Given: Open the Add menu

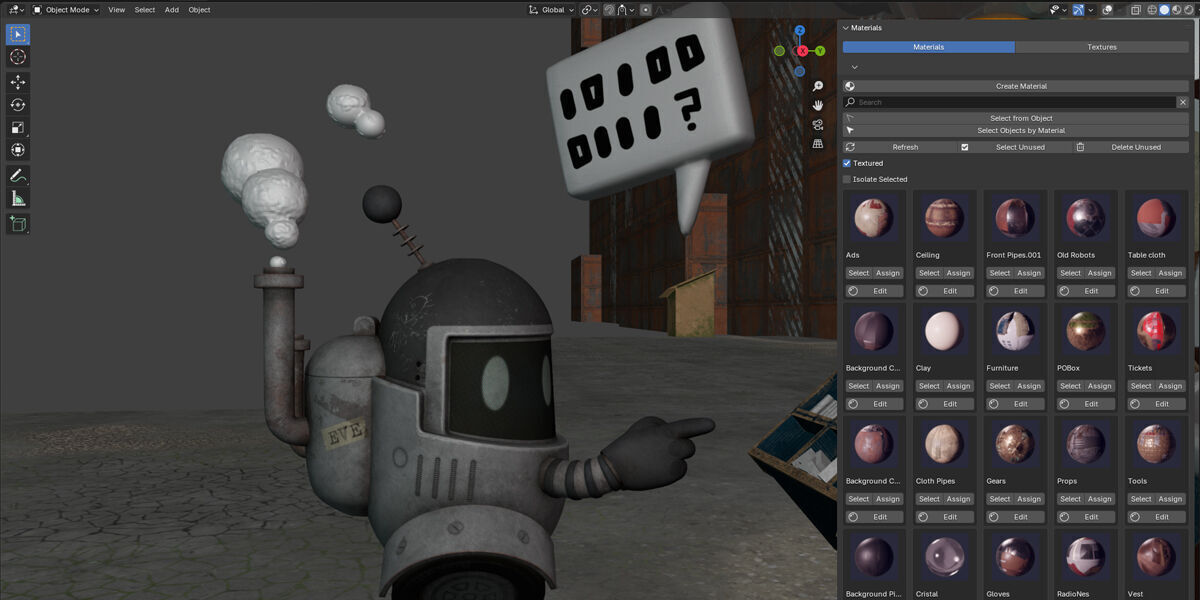Looking at the screenshot, I should click(172, 9).
